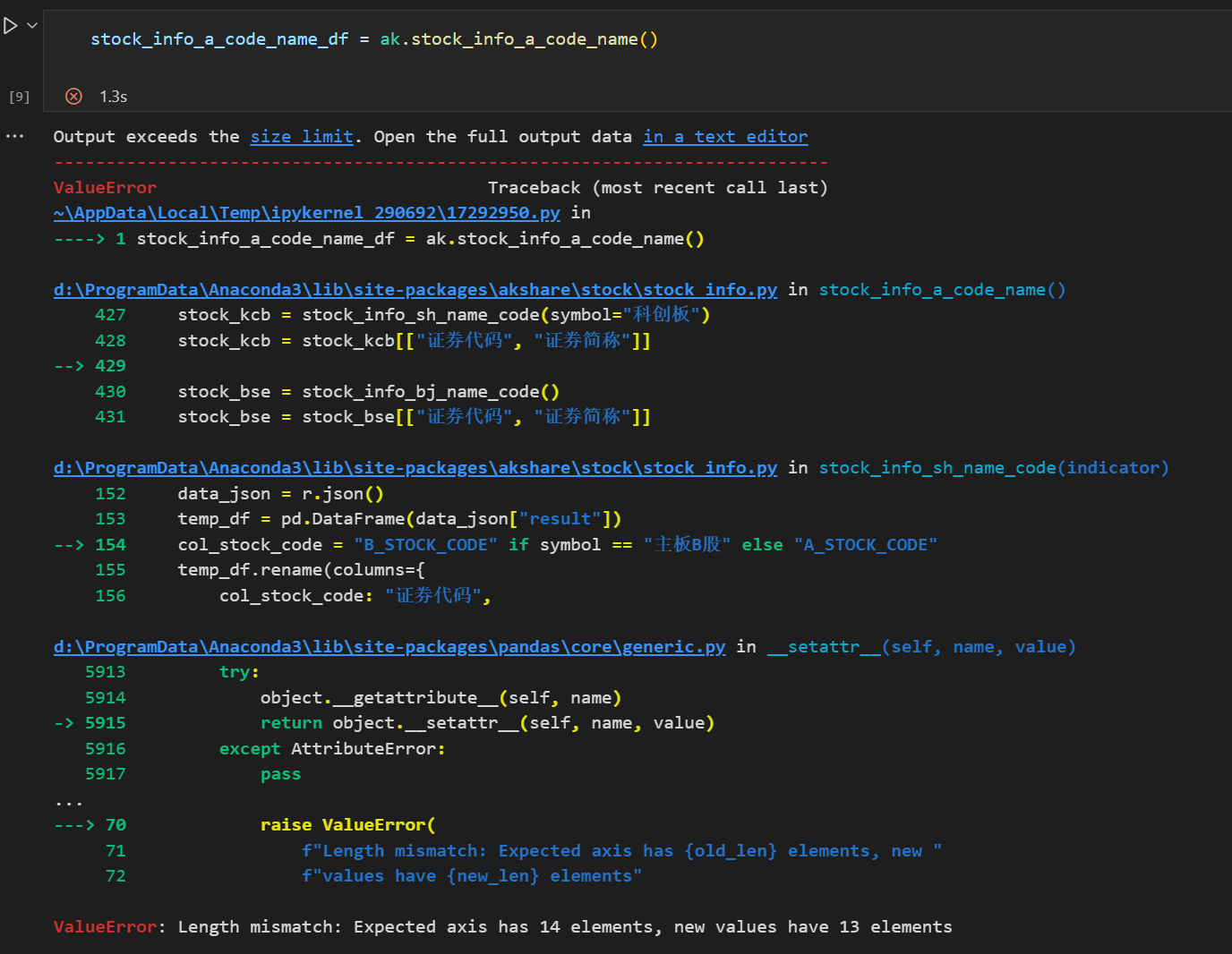Place cursor in the code cell line
1232x954 pixels.
click(376, 38)
